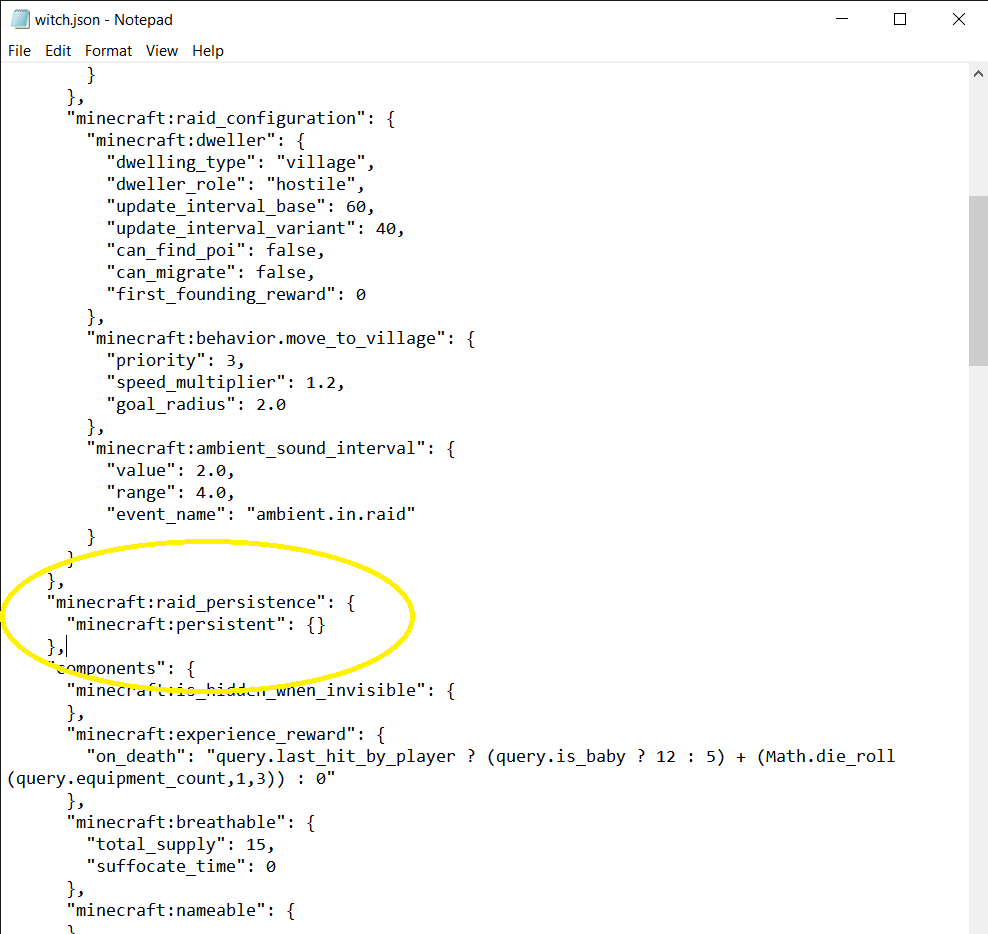Screen dimensions: 988x934
Task: Click the "minecraft:behavior.move_to_village" line
Action: pyautogui.click(x=281, y=338)
